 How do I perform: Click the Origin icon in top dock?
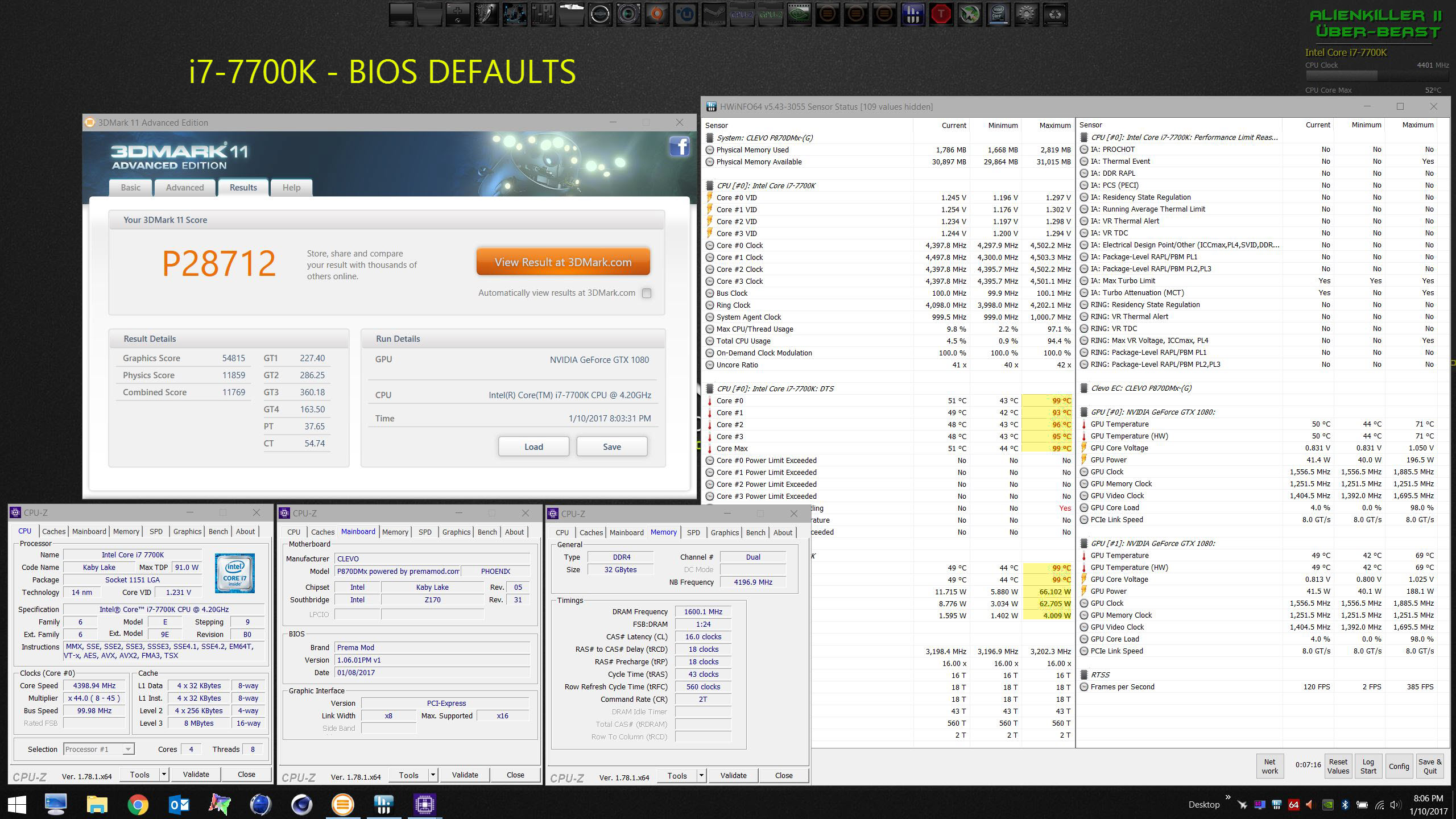pyautogui.click(x=657, y=15)
